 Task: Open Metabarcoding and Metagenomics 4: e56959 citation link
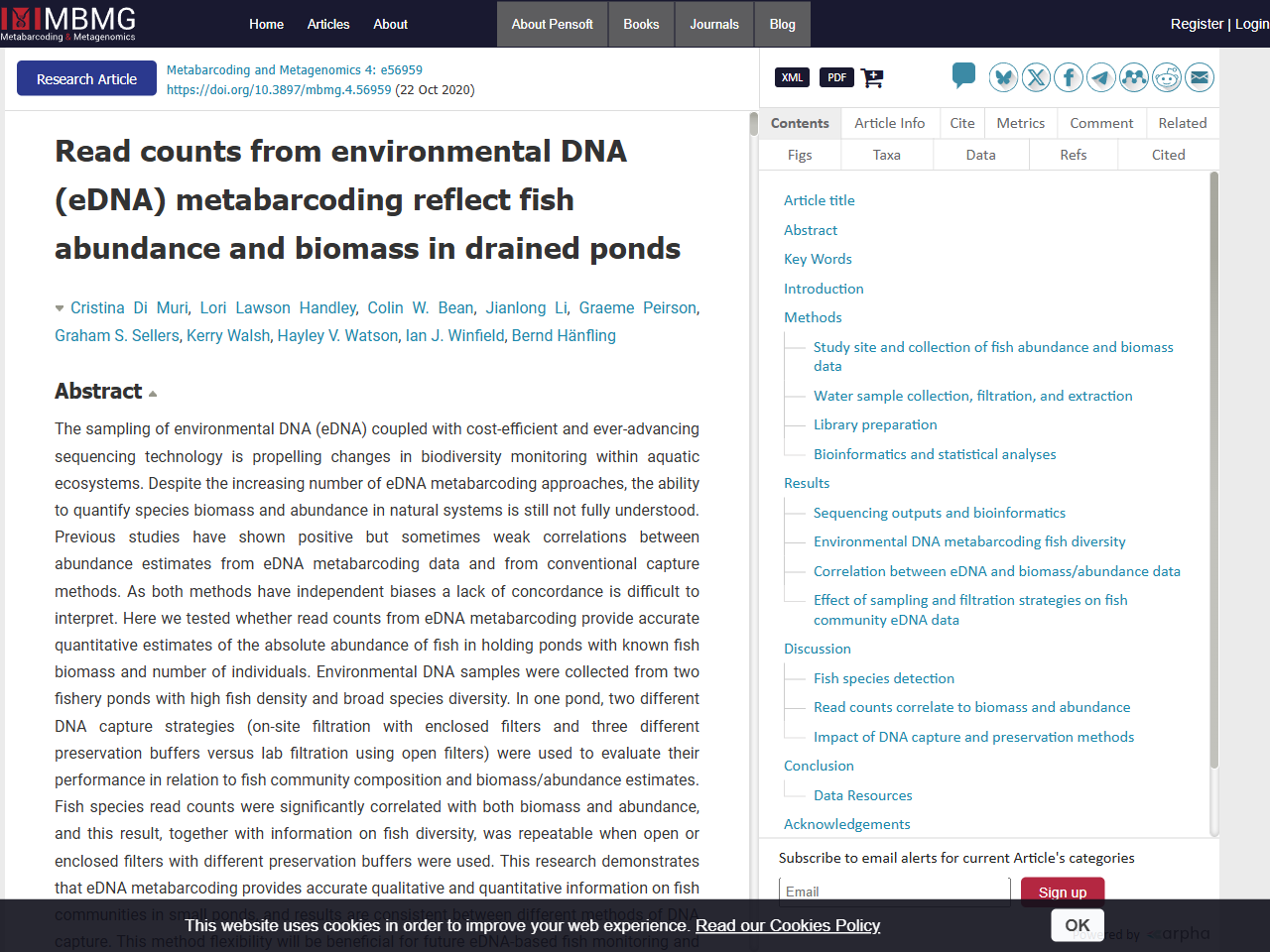295,70
